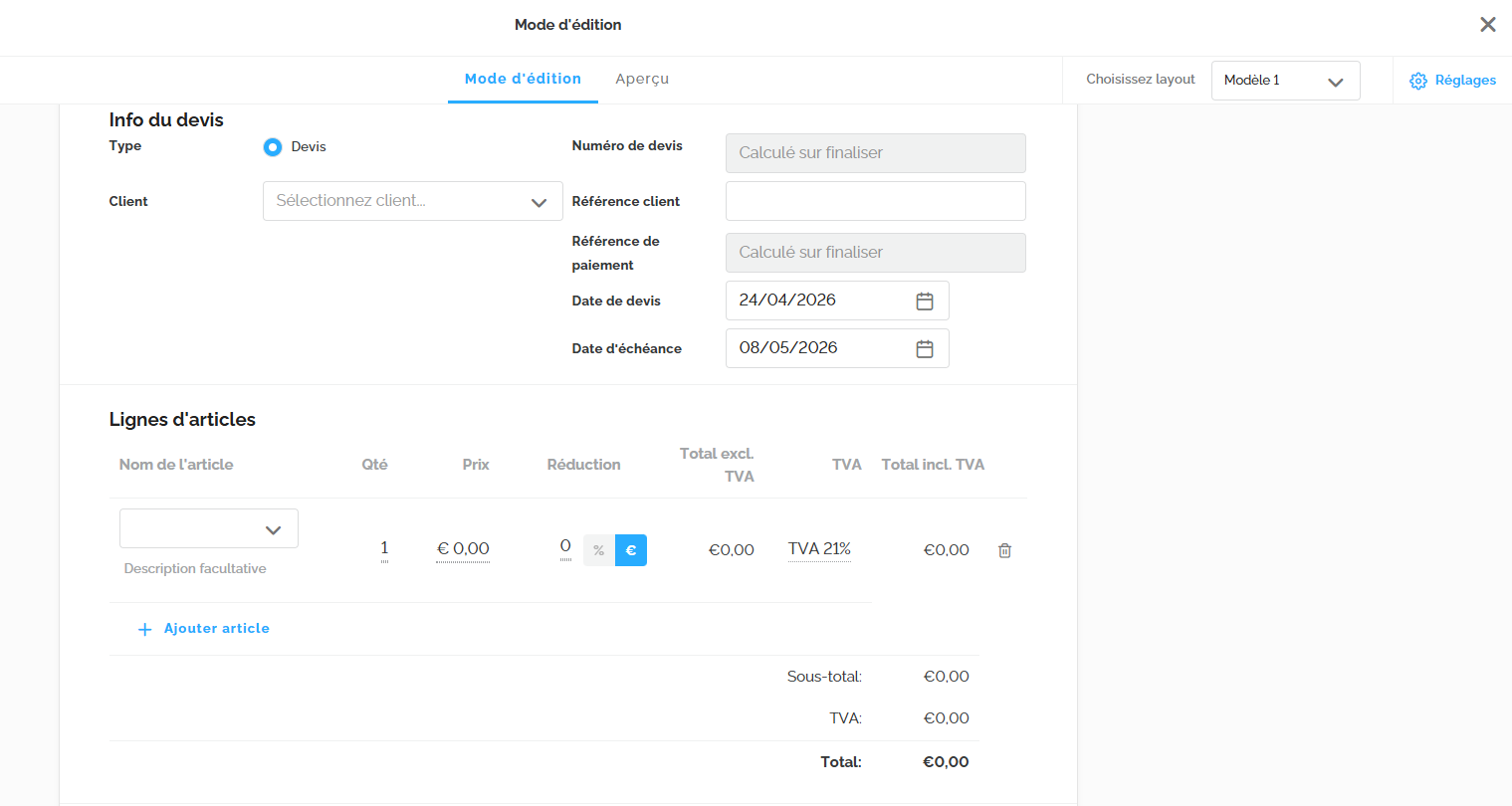Select the Devis type radio button
The width and height of the screenshot is (1512, 806).
coord(273,147)
